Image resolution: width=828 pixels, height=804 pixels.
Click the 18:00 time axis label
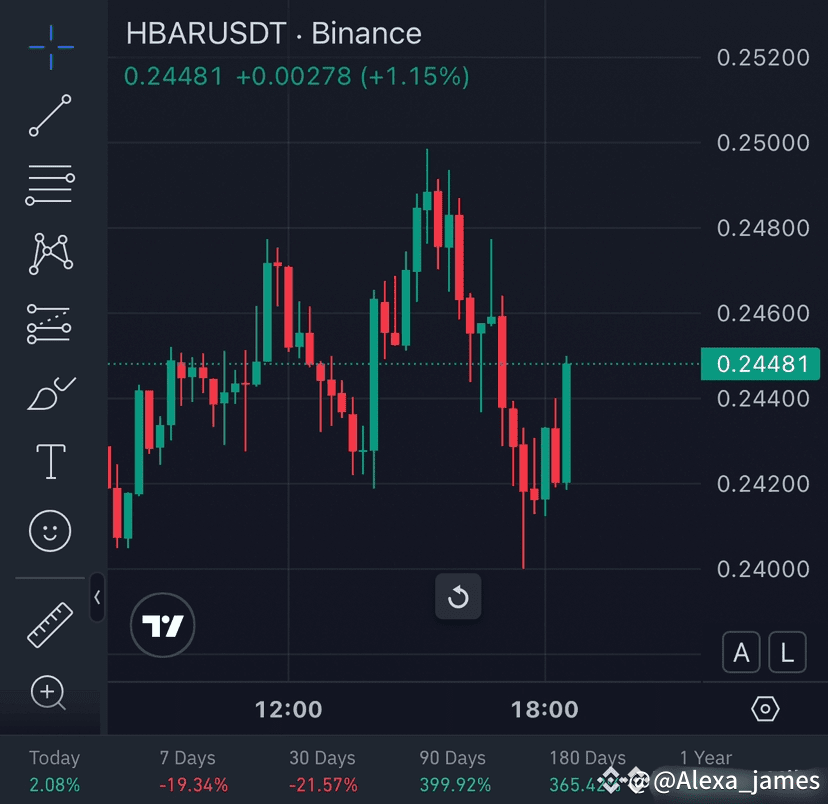[x=544, y=710]
